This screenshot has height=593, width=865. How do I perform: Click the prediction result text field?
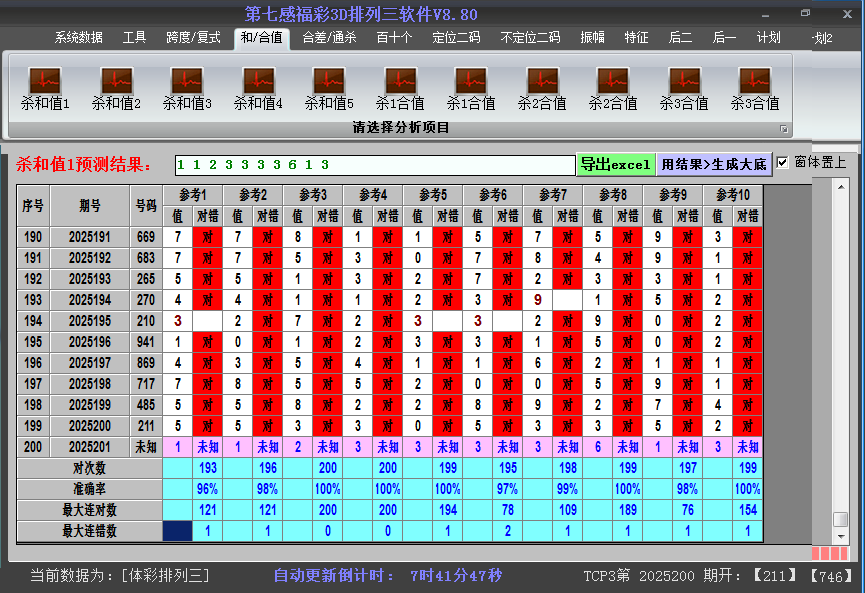point(375,165)
